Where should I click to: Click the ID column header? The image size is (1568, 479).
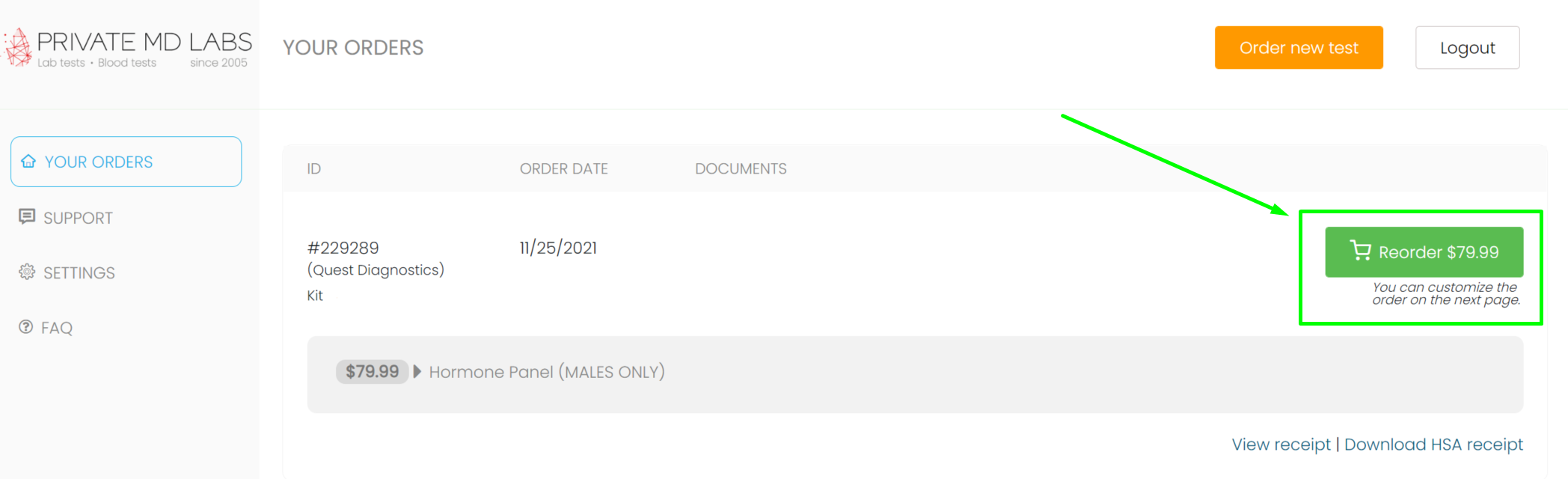[x=313, y=168]
